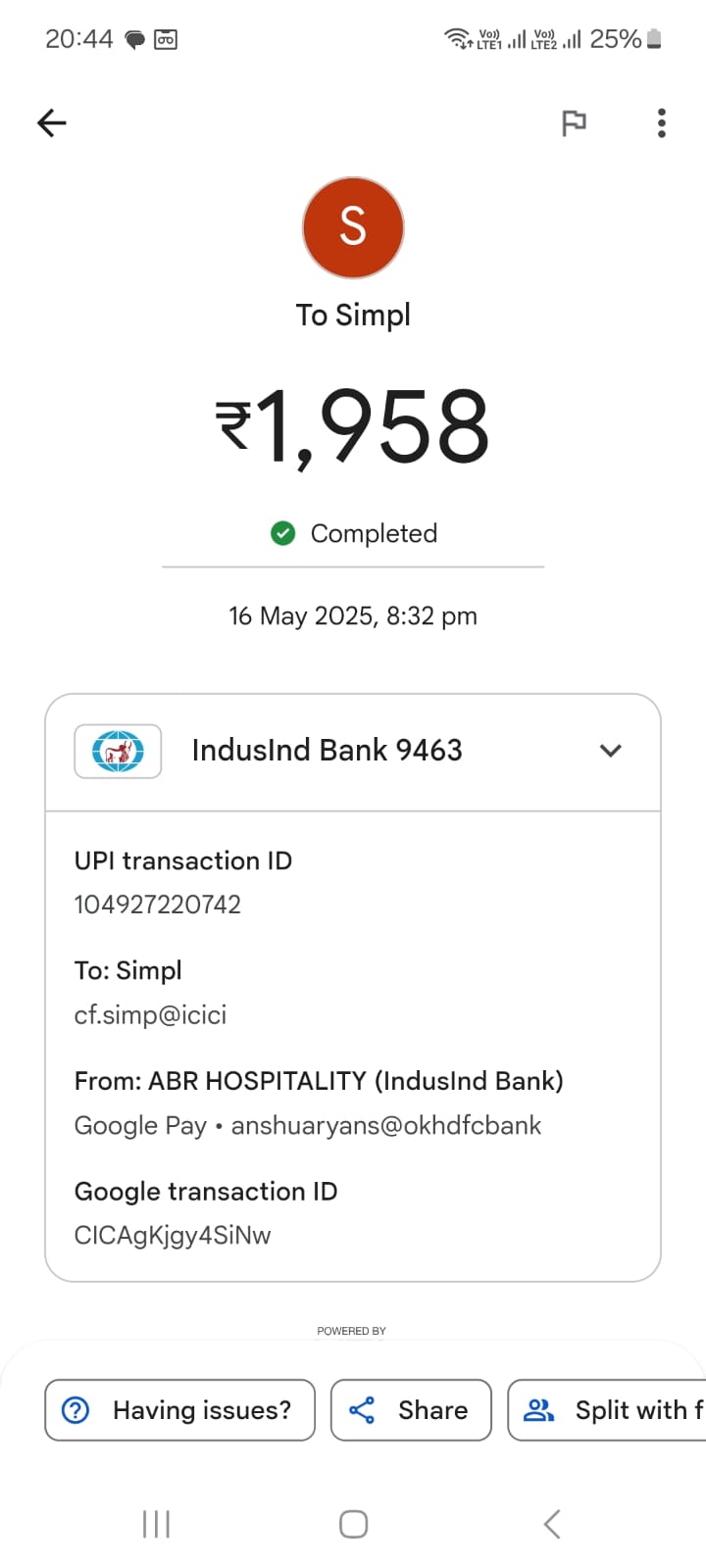The height and width of the screenshot is (1568, 706).
Task: Tap the cf.simp@icici UPI address
Action: point(151,1014)
